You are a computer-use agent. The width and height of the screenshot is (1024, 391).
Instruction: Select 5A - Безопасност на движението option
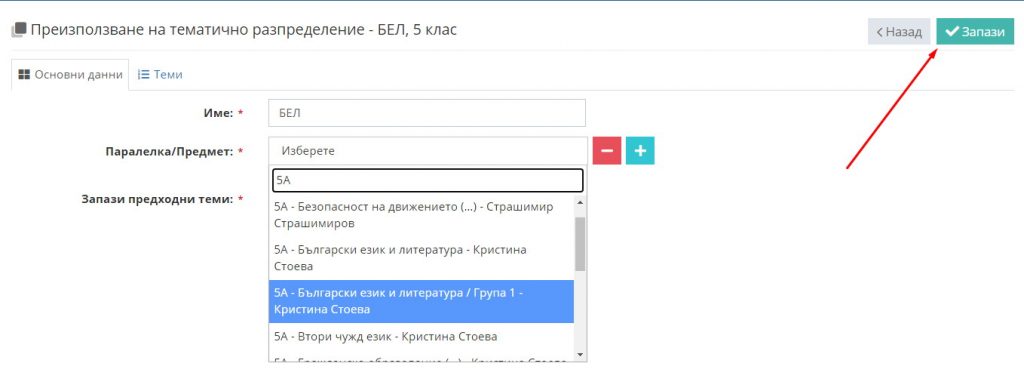coord(421,215)
